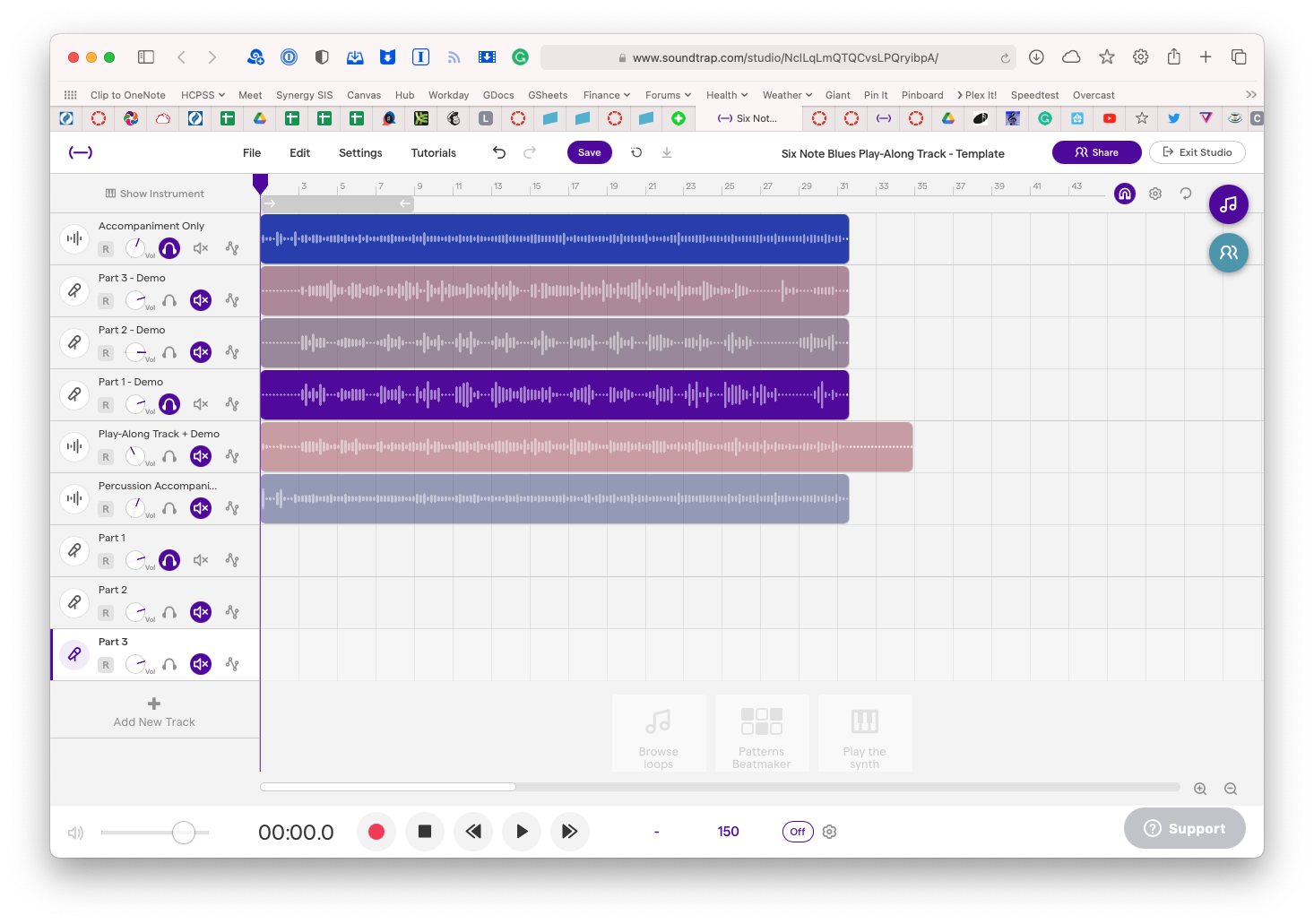Click the red Record button
The width and height of the screenshot is (1314, 924).
click(376, 832)
